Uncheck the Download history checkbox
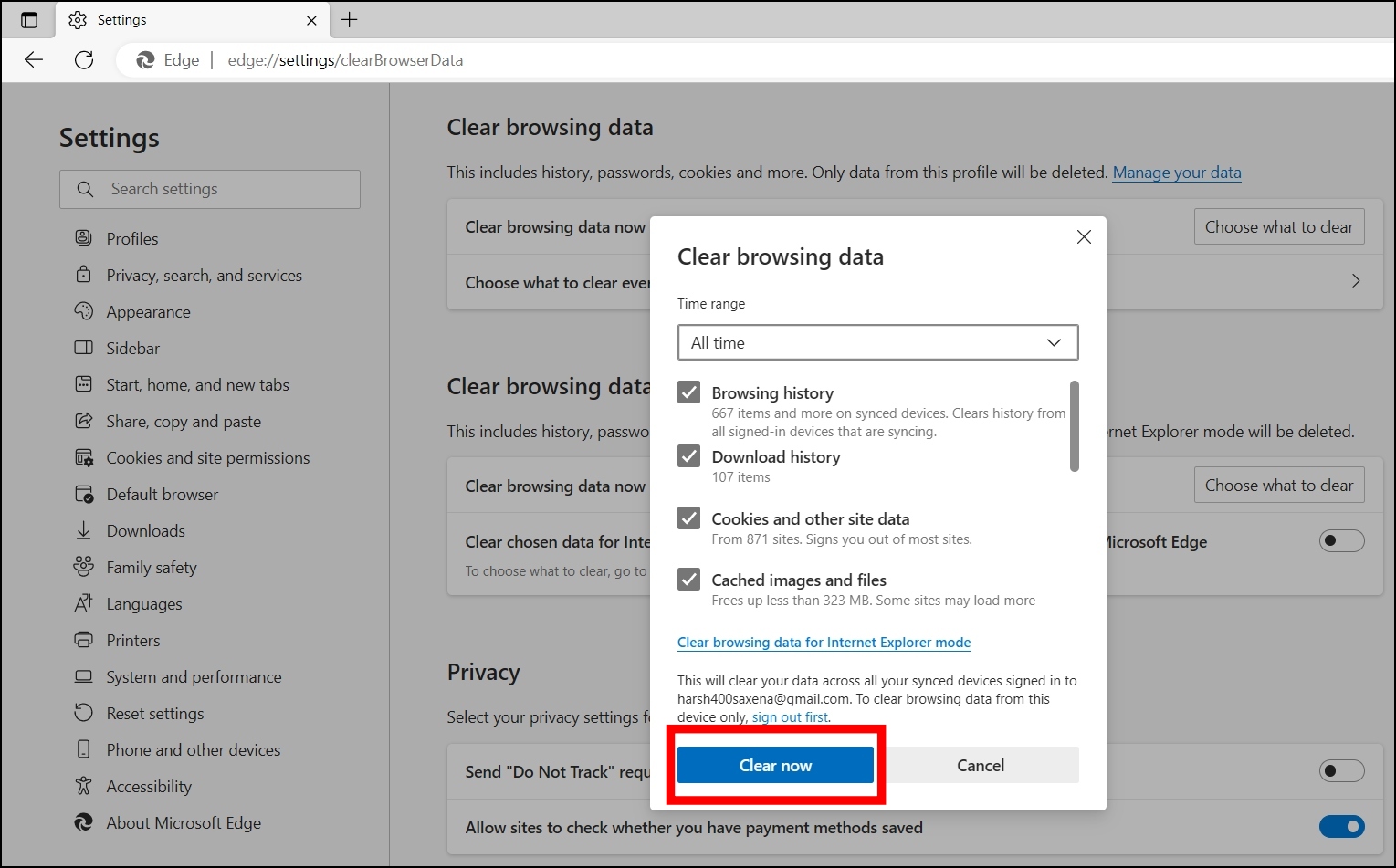The image size is (1396, 868). click(x=689, y=456)
